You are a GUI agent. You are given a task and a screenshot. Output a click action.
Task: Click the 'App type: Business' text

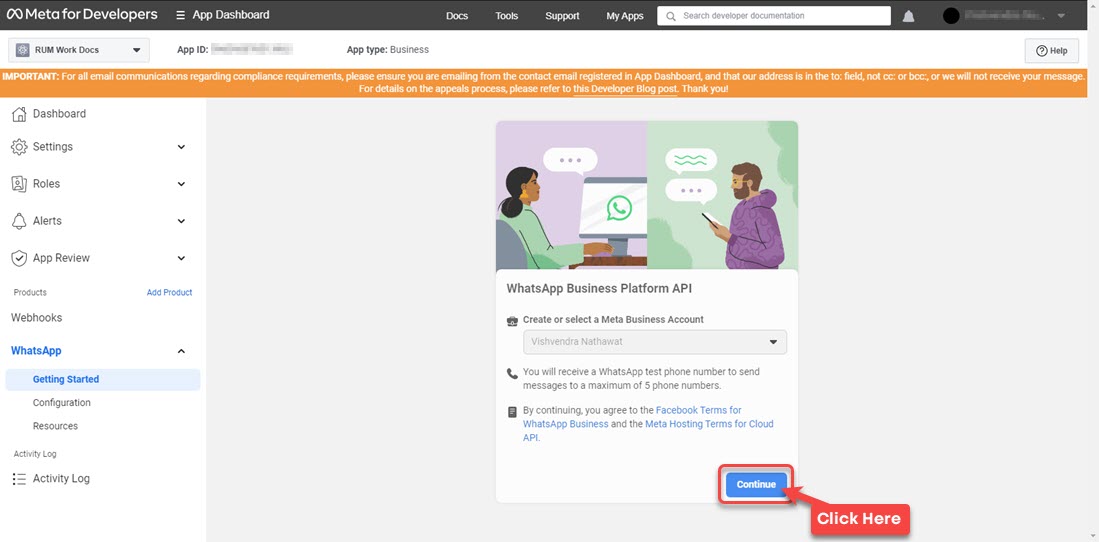pyautogui.click(x=388, y=50)
